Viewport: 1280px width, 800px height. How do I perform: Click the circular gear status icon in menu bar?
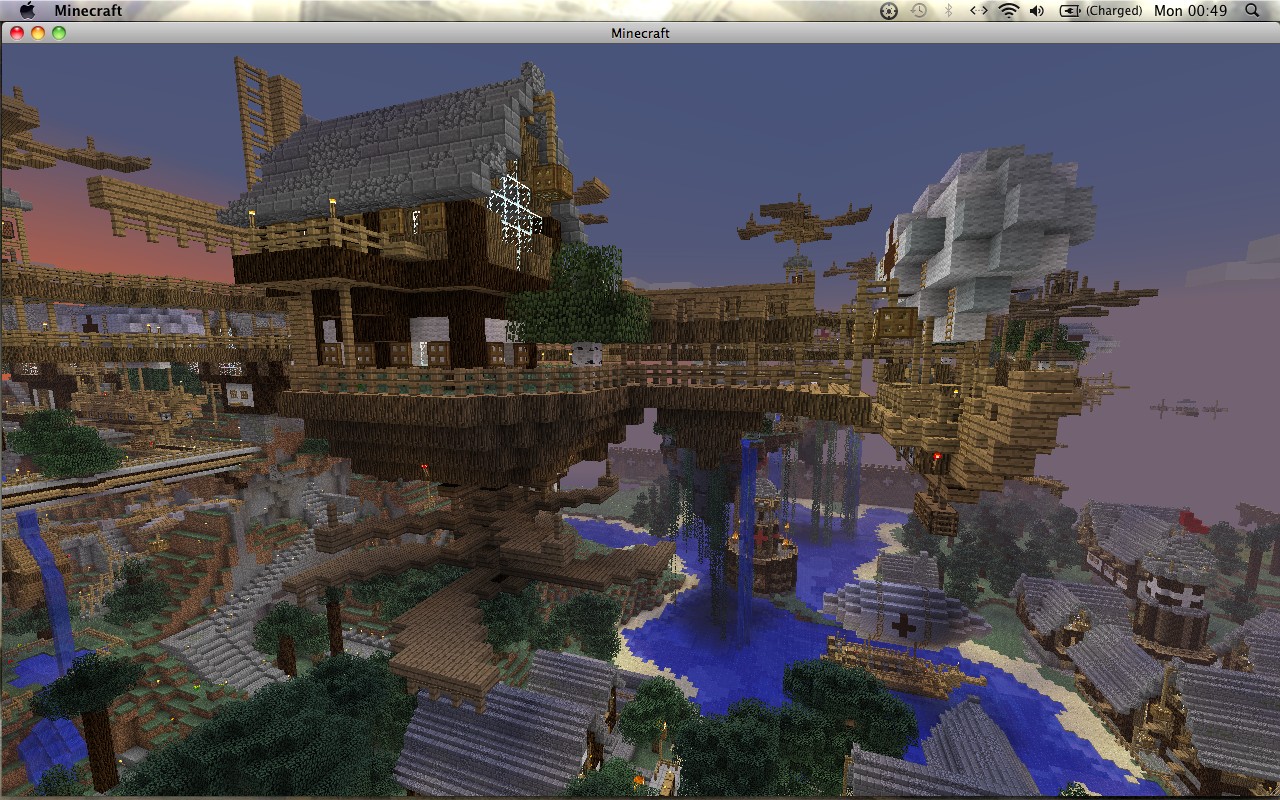point(889,11)
